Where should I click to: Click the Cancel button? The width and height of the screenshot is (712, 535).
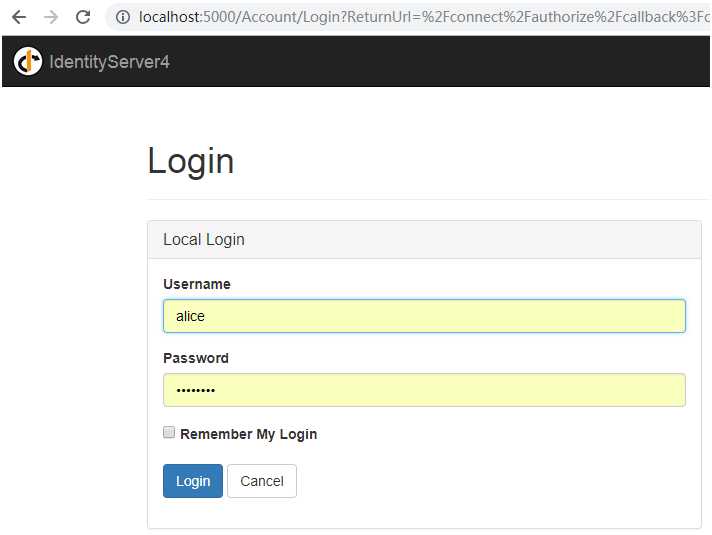pos(262,481)
